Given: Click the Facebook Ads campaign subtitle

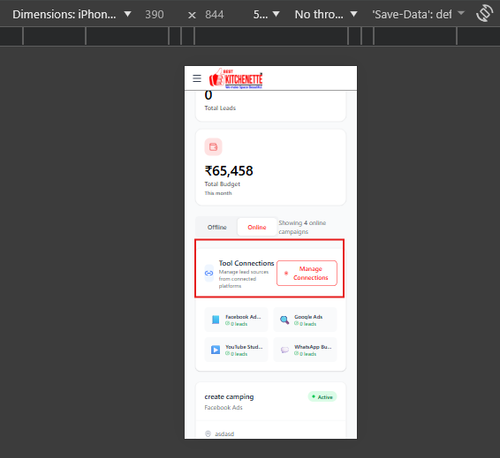Looking at the screenshot, I should pyautogui.click(x=223, y=407).
